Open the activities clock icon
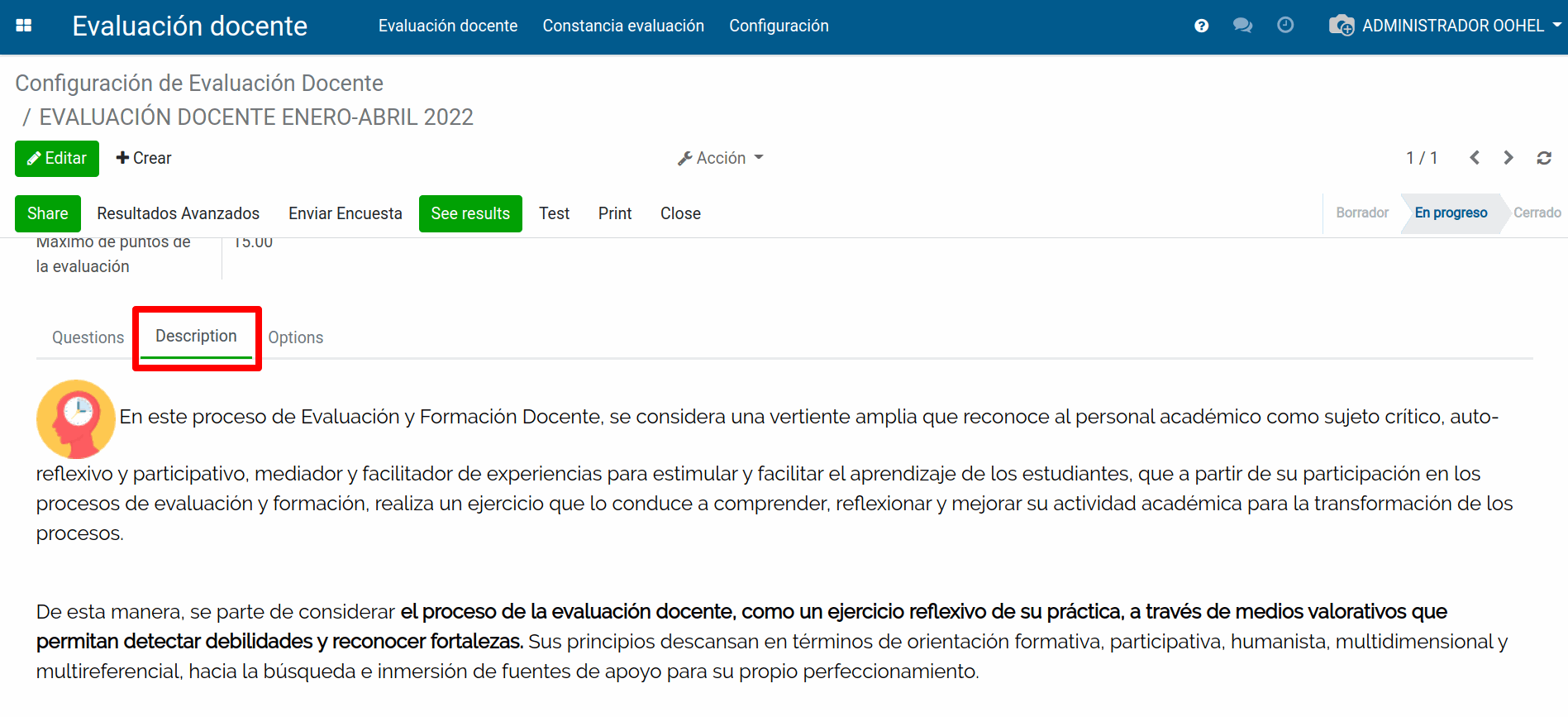 coord(1285,26)
